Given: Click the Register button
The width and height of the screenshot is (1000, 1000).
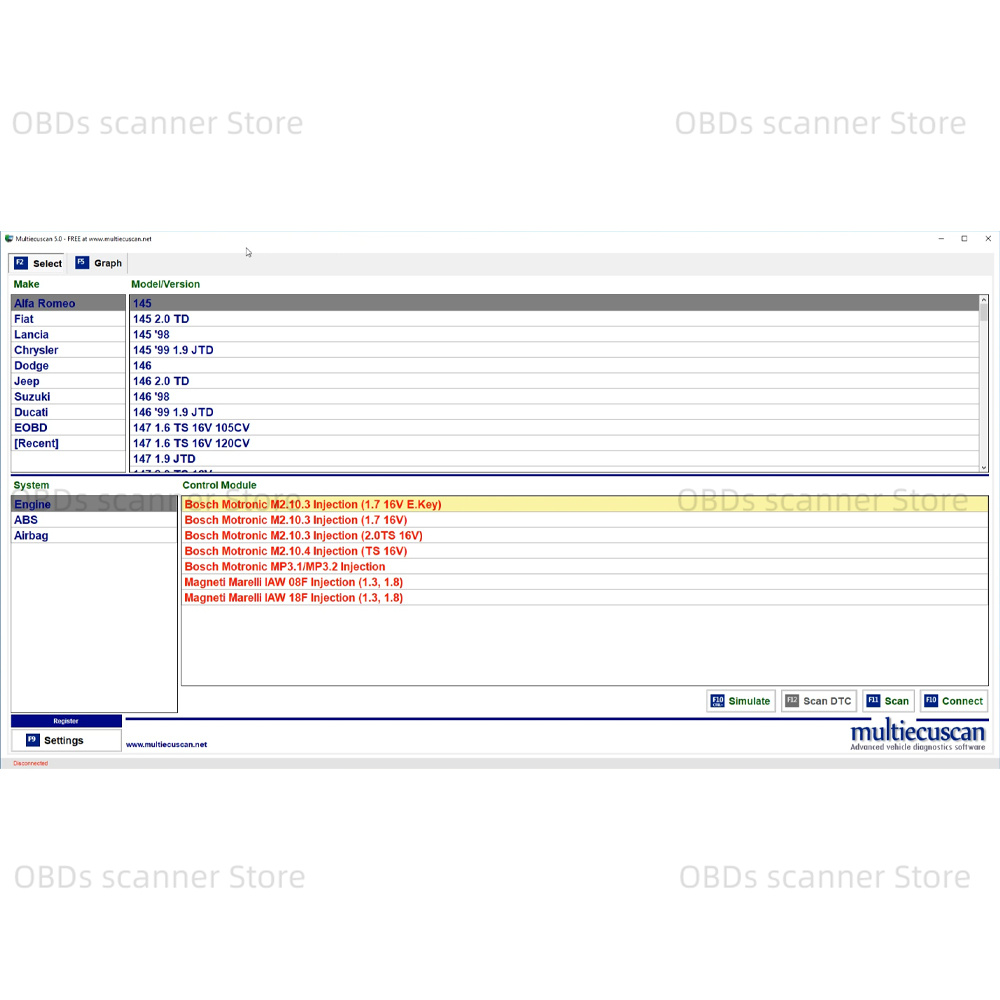Looking at the screenshot, I should click(66, 721).
